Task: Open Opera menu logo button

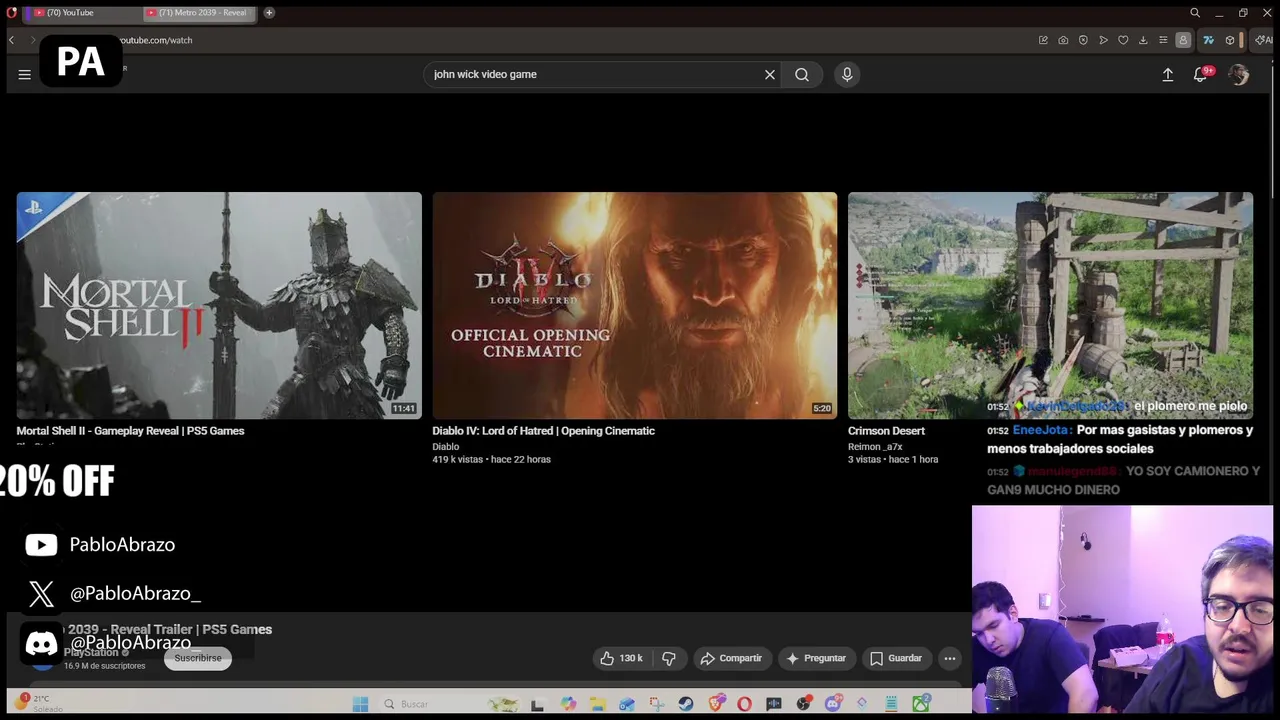Action: point(11,13)
